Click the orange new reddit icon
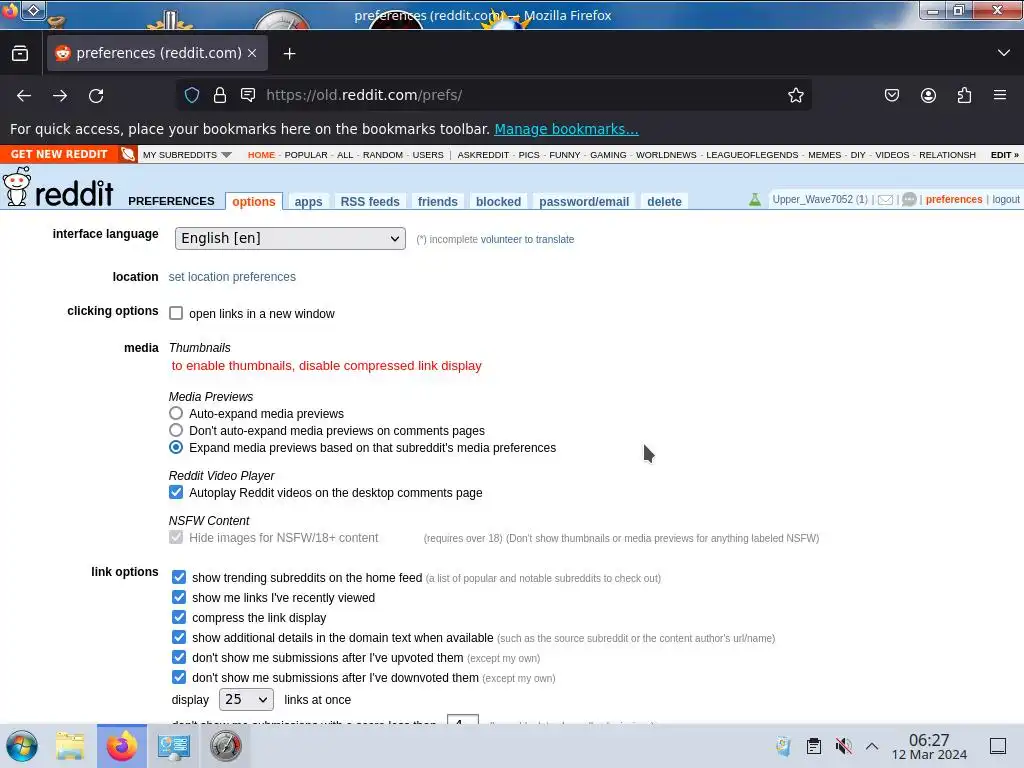The height and width of the screenshot is (768, 1024). [128, 154]
